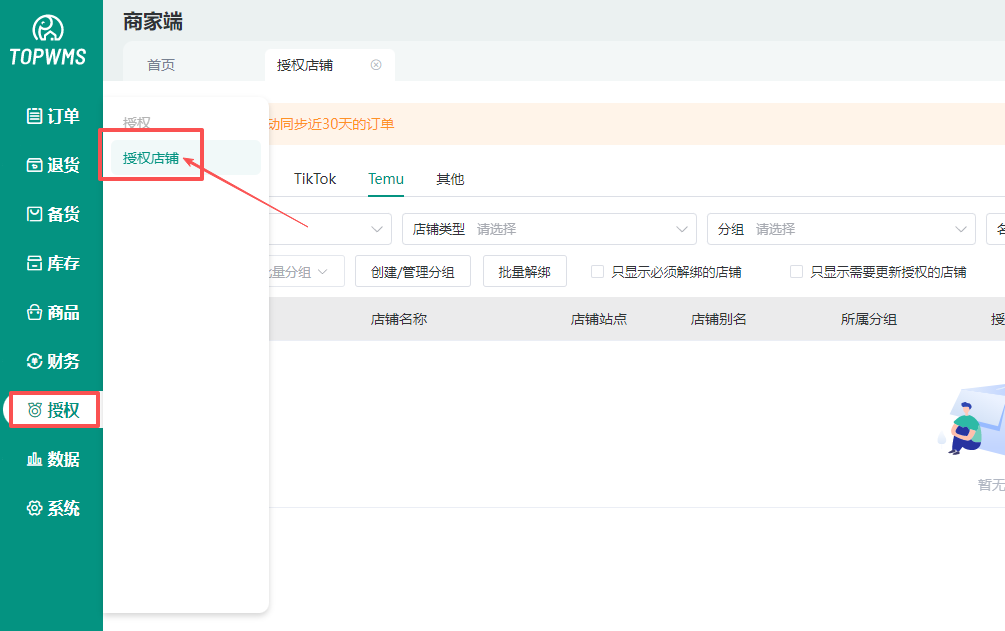
Task: Open the 库存 inventory sidebar icon
Action: pyautogui.click(x=35, y=263)
